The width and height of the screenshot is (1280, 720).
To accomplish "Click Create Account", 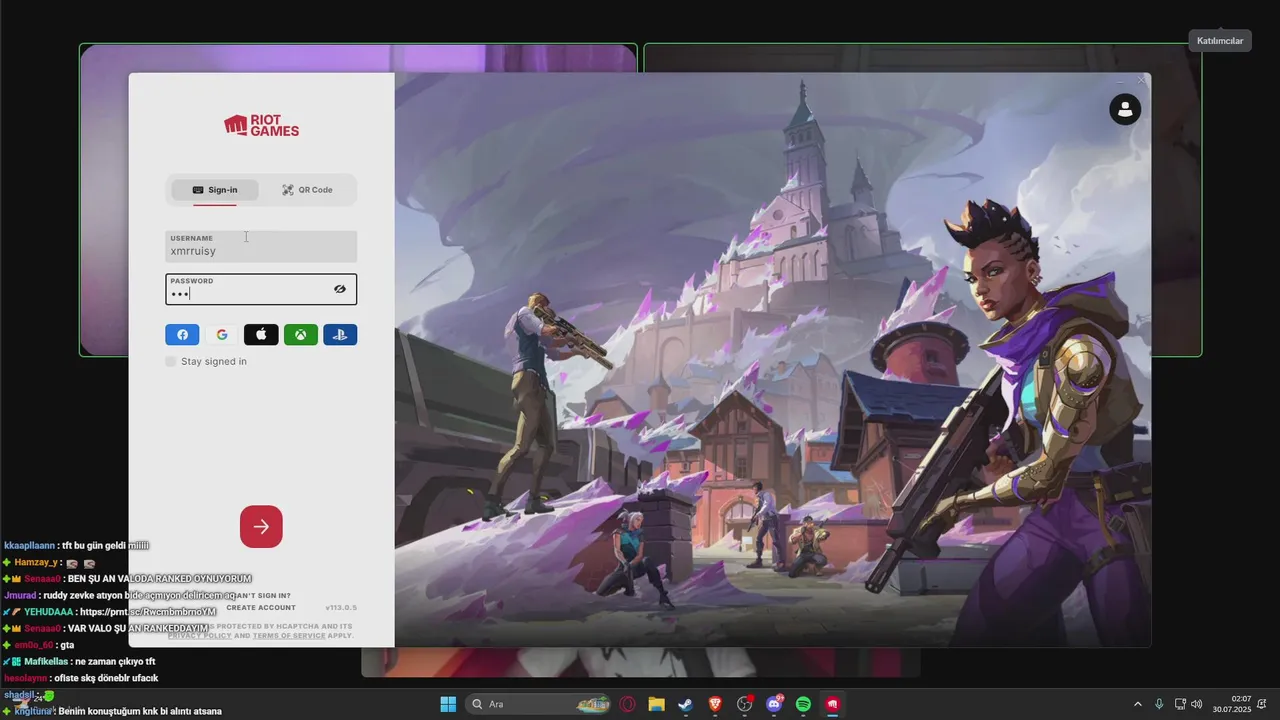I will pyautogui.click(x=261, y=607).
